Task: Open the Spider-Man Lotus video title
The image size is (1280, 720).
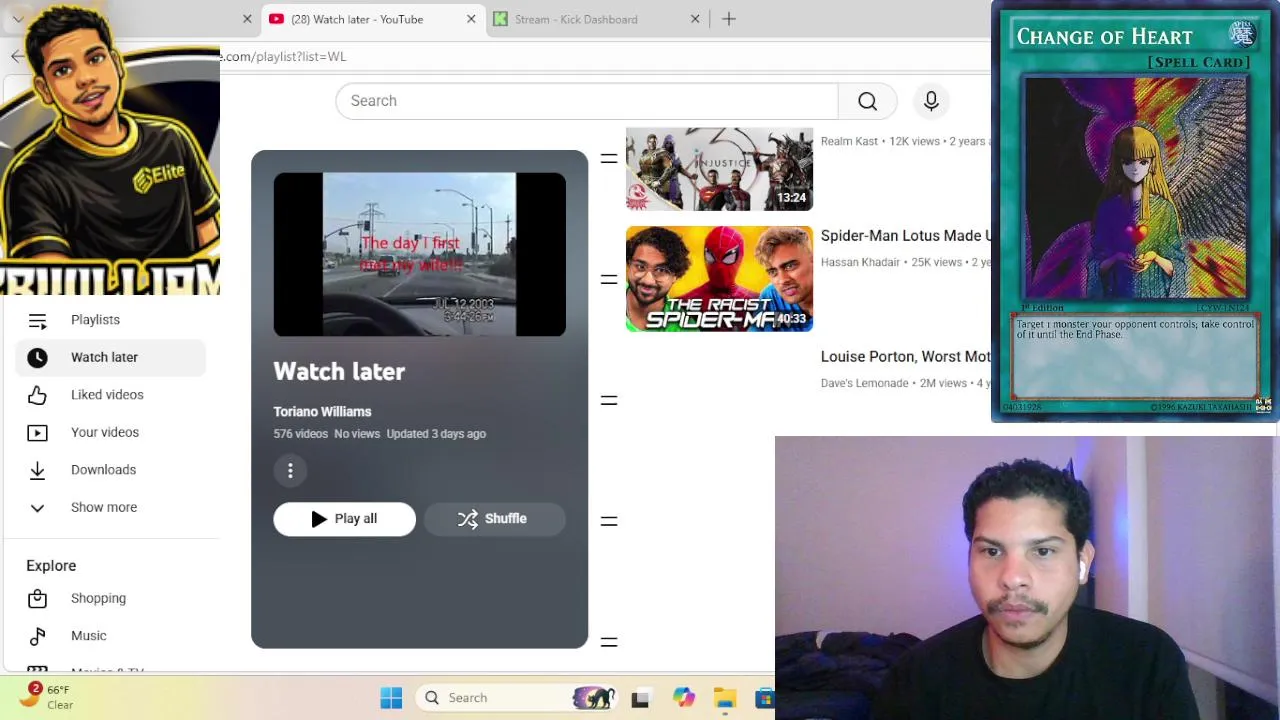Action: coord(906,236)
